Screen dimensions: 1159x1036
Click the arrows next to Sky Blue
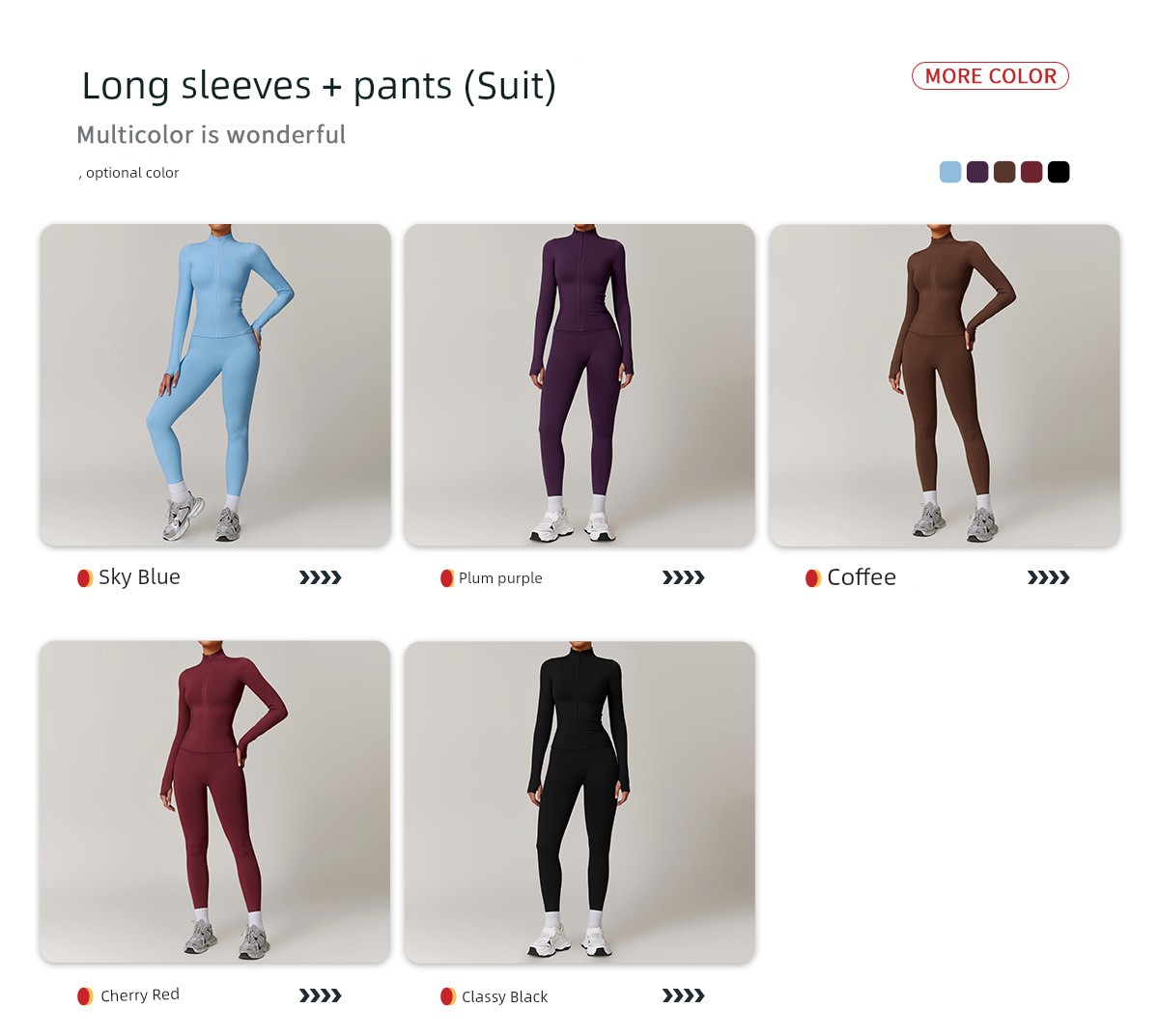(321, 577)
